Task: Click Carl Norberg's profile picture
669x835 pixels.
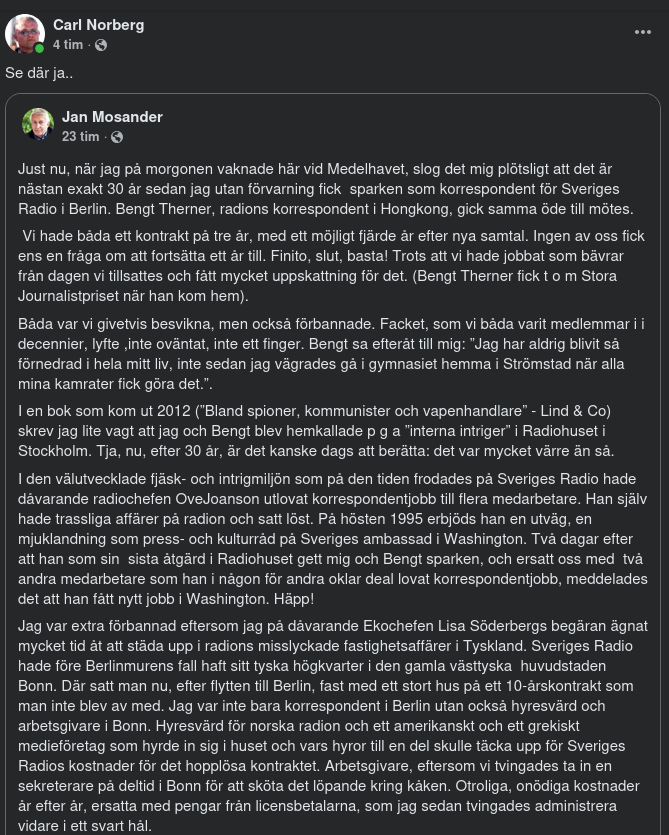Action: point(25,34)
